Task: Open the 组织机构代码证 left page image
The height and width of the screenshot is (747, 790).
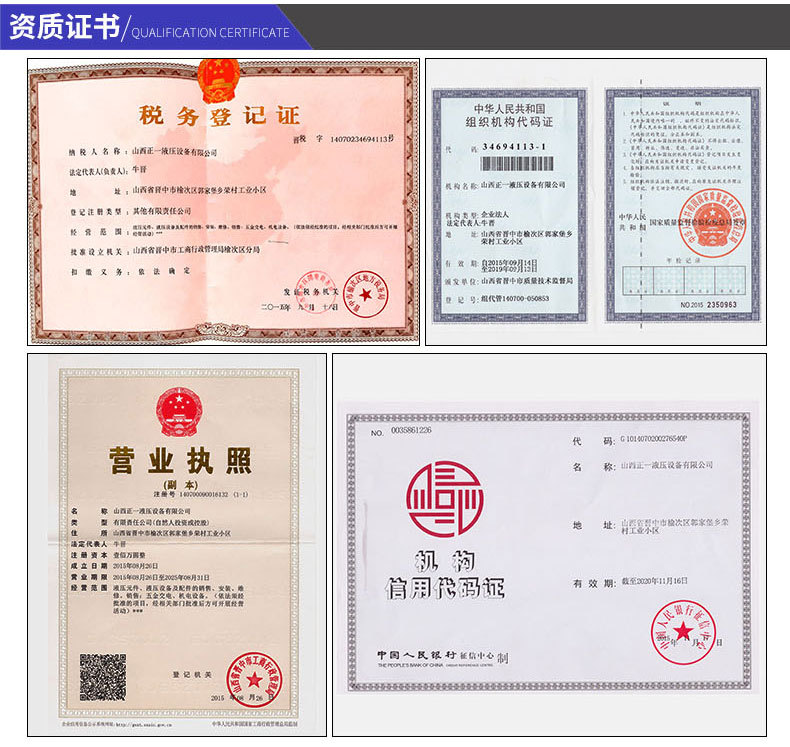Action: click(x=509, y=205)
